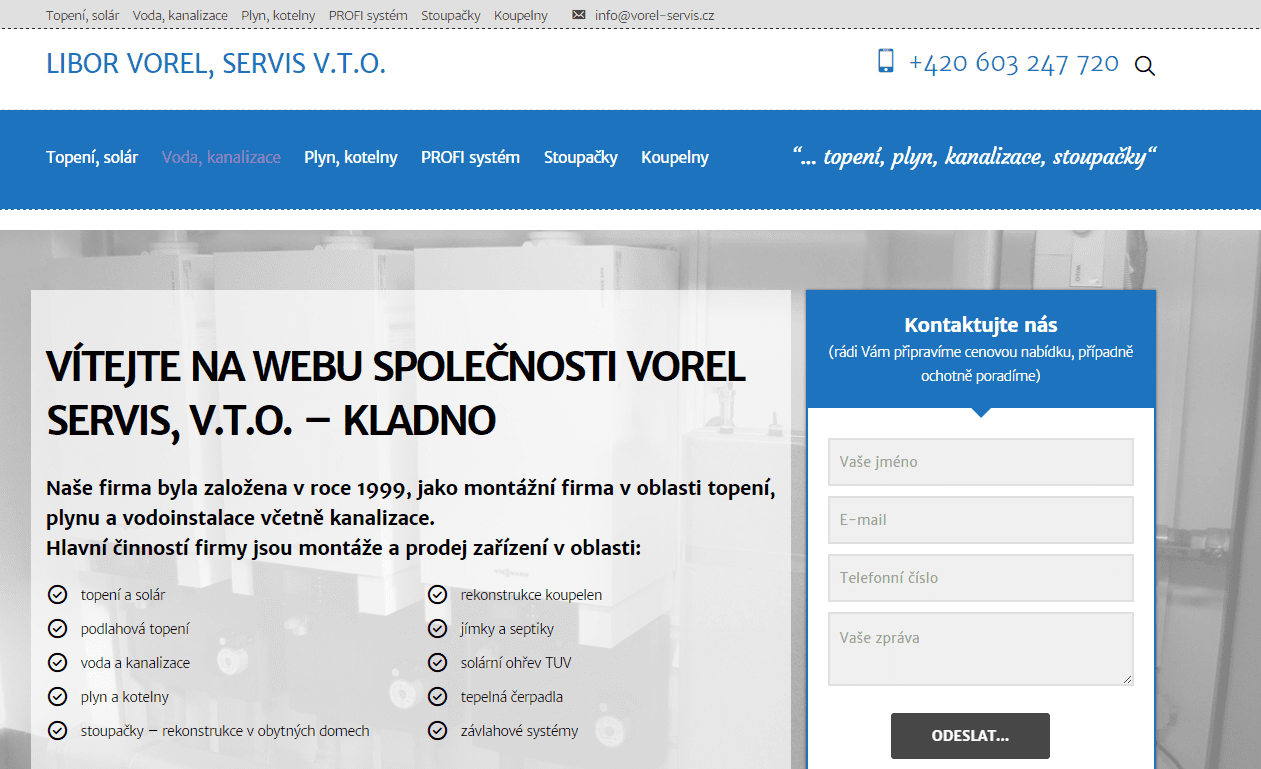Click the envelope email icon
This screenshot has width=1261, height=769.
[579, 15]
